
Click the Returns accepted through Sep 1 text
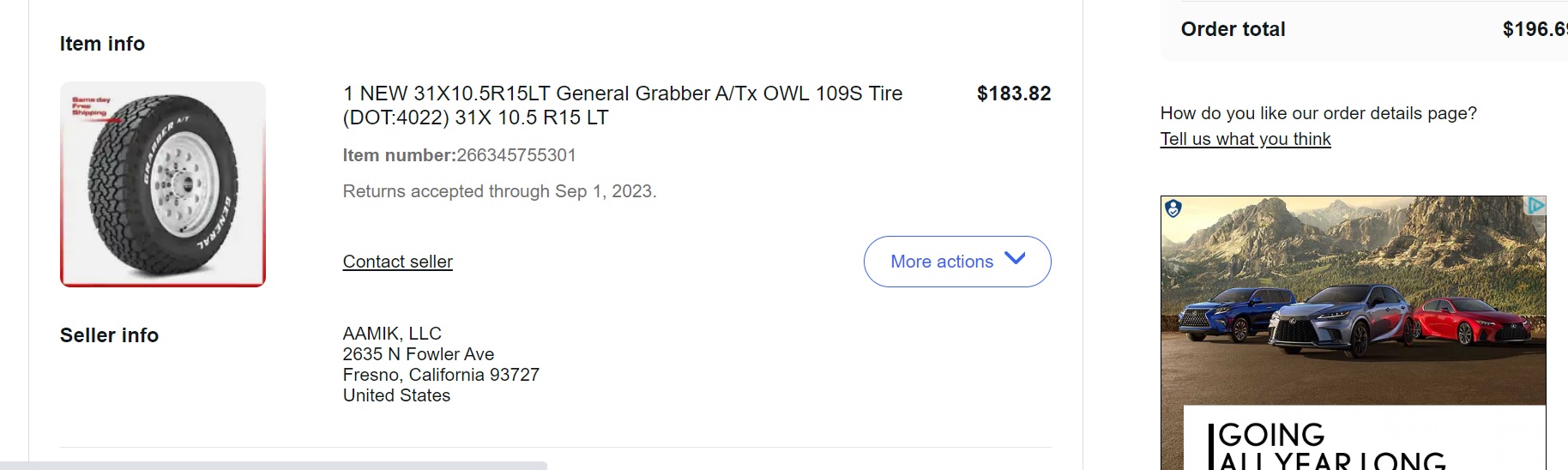499,191
